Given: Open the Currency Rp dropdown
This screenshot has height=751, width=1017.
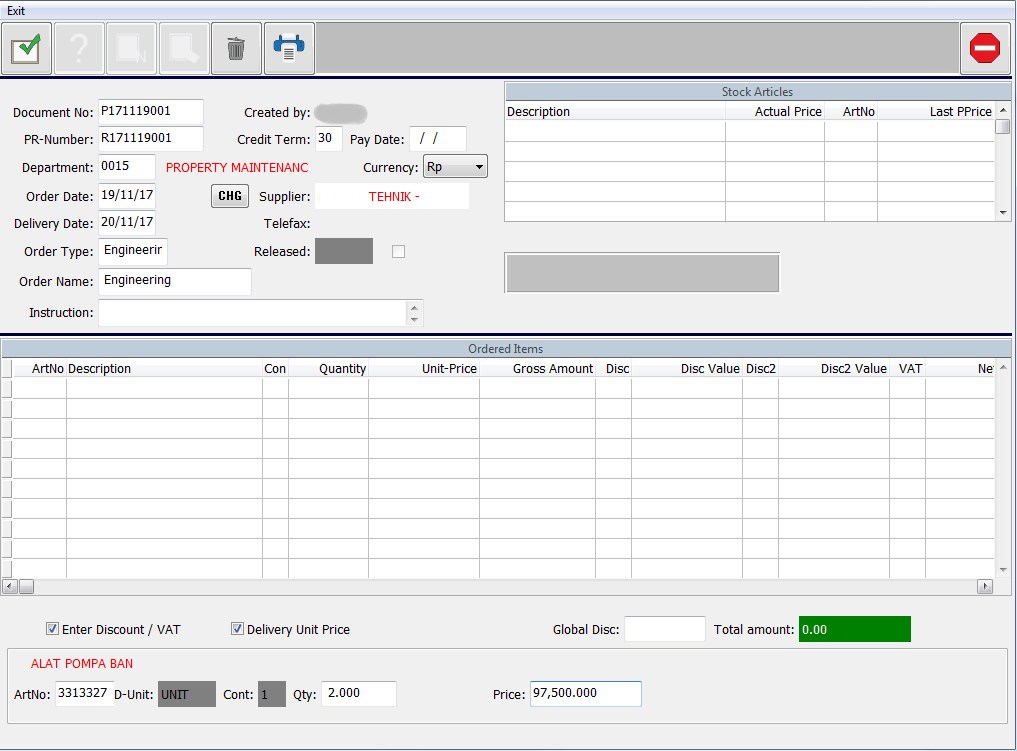Looking at the screenshot, I should [x=455, y=167].
